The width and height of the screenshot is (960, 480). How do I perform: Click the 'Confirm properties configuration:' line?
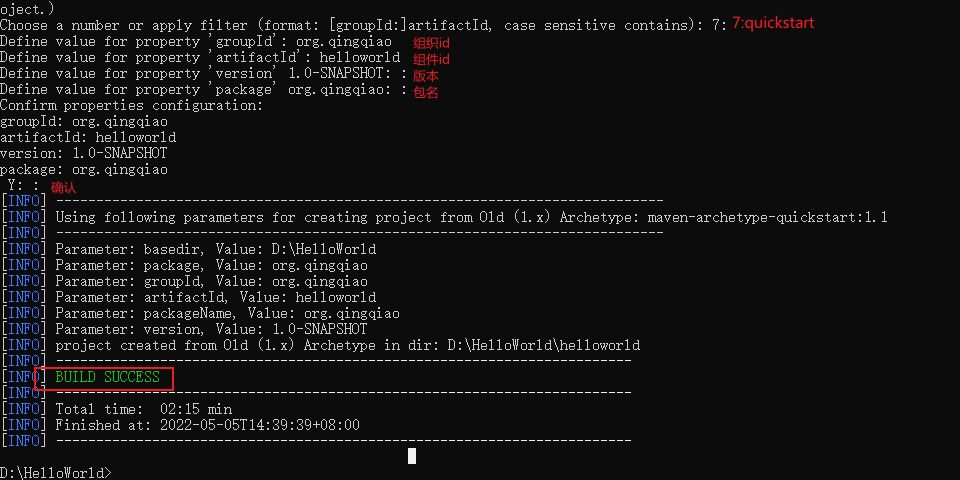tap(131, 105)
